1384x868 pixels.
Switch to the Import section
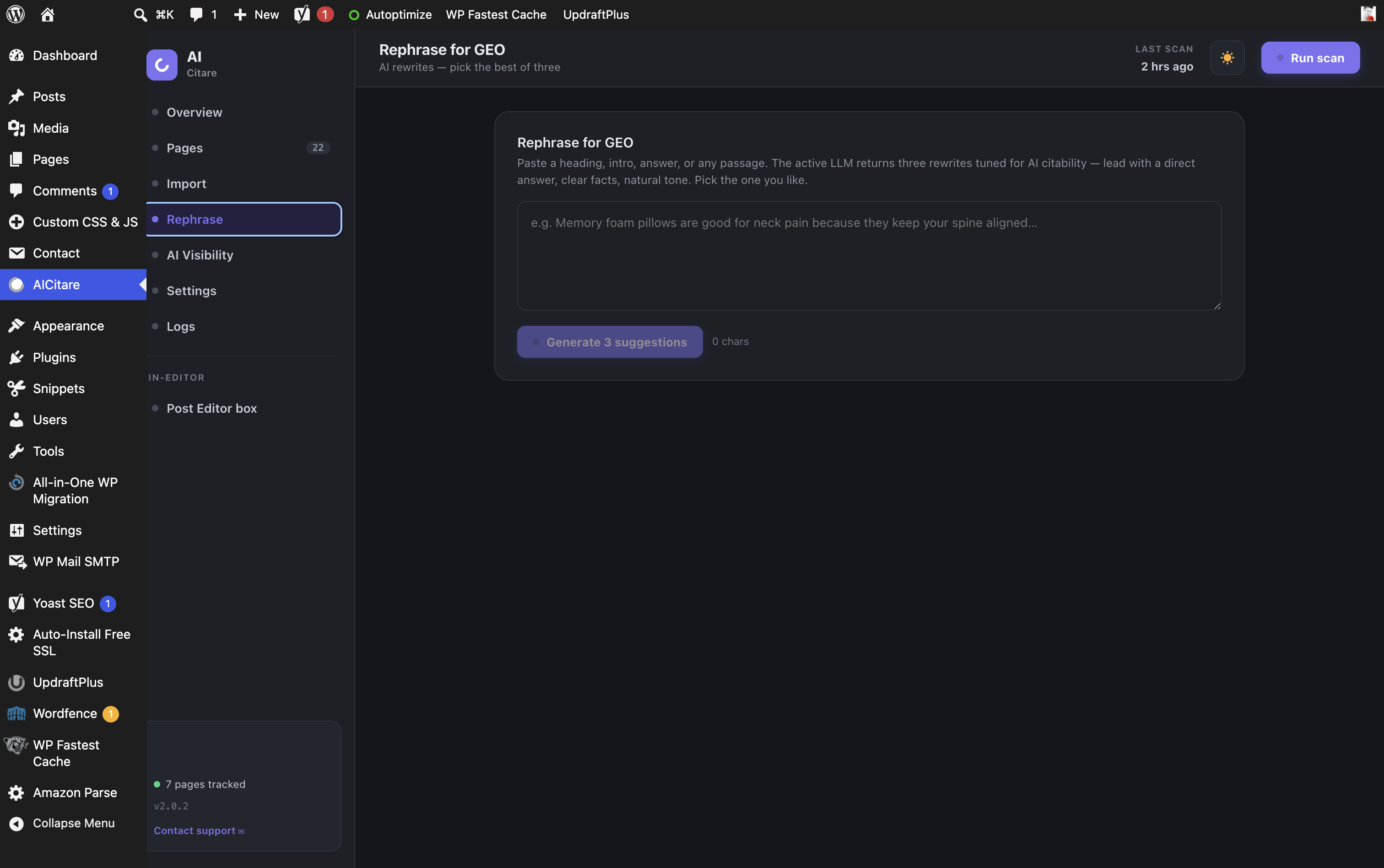244,183
